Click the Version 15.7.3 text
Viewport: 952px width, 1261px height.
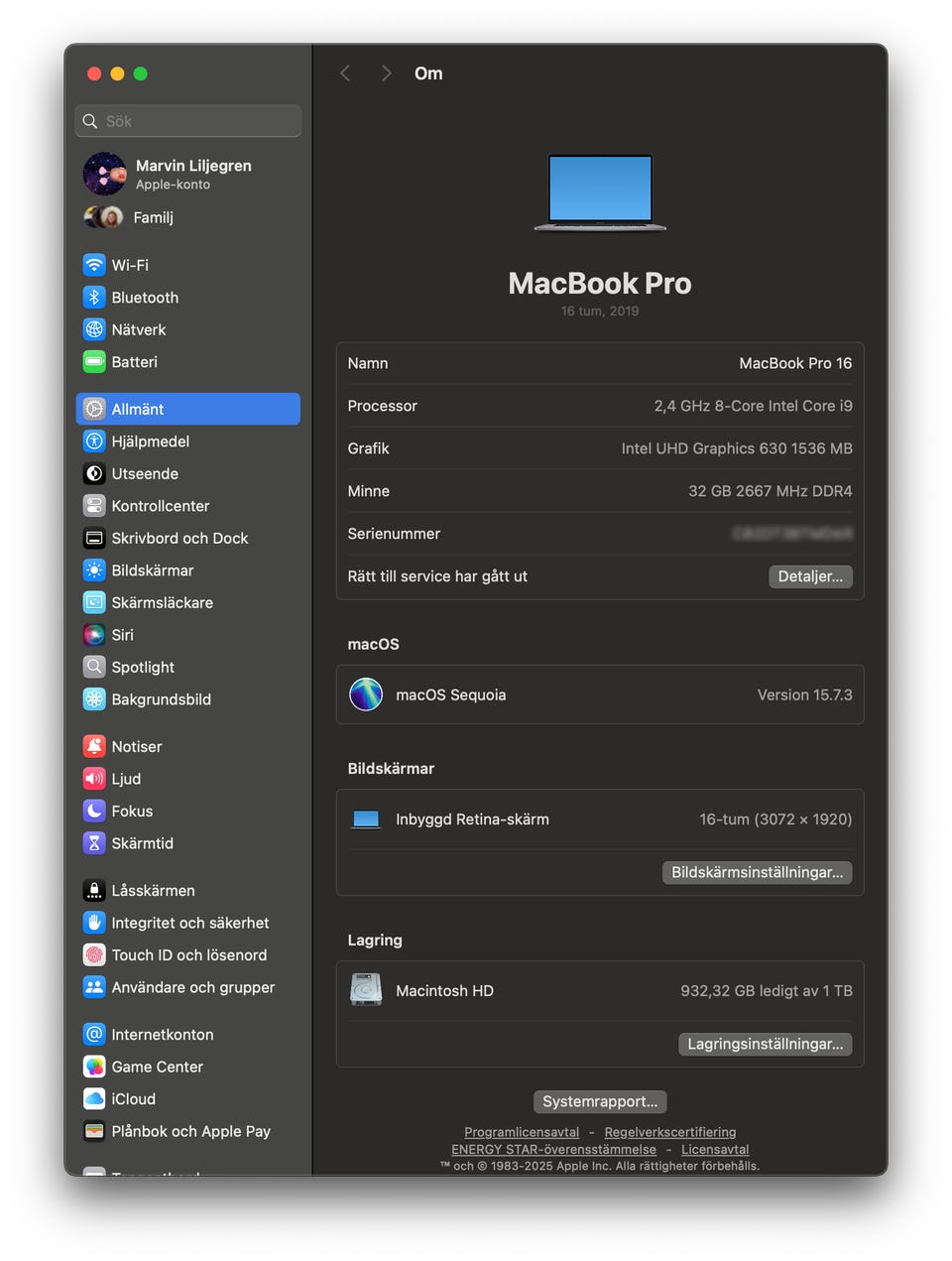804,694
